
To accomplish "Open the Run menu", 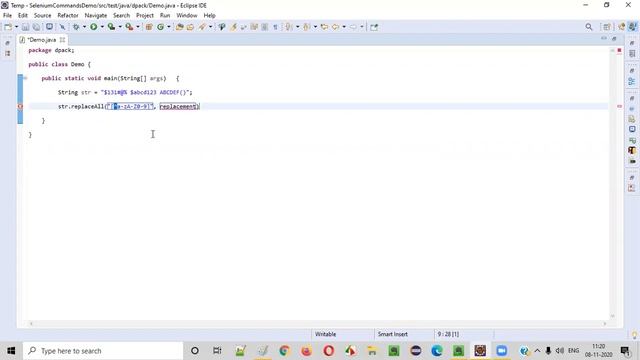I will point(165,16).
